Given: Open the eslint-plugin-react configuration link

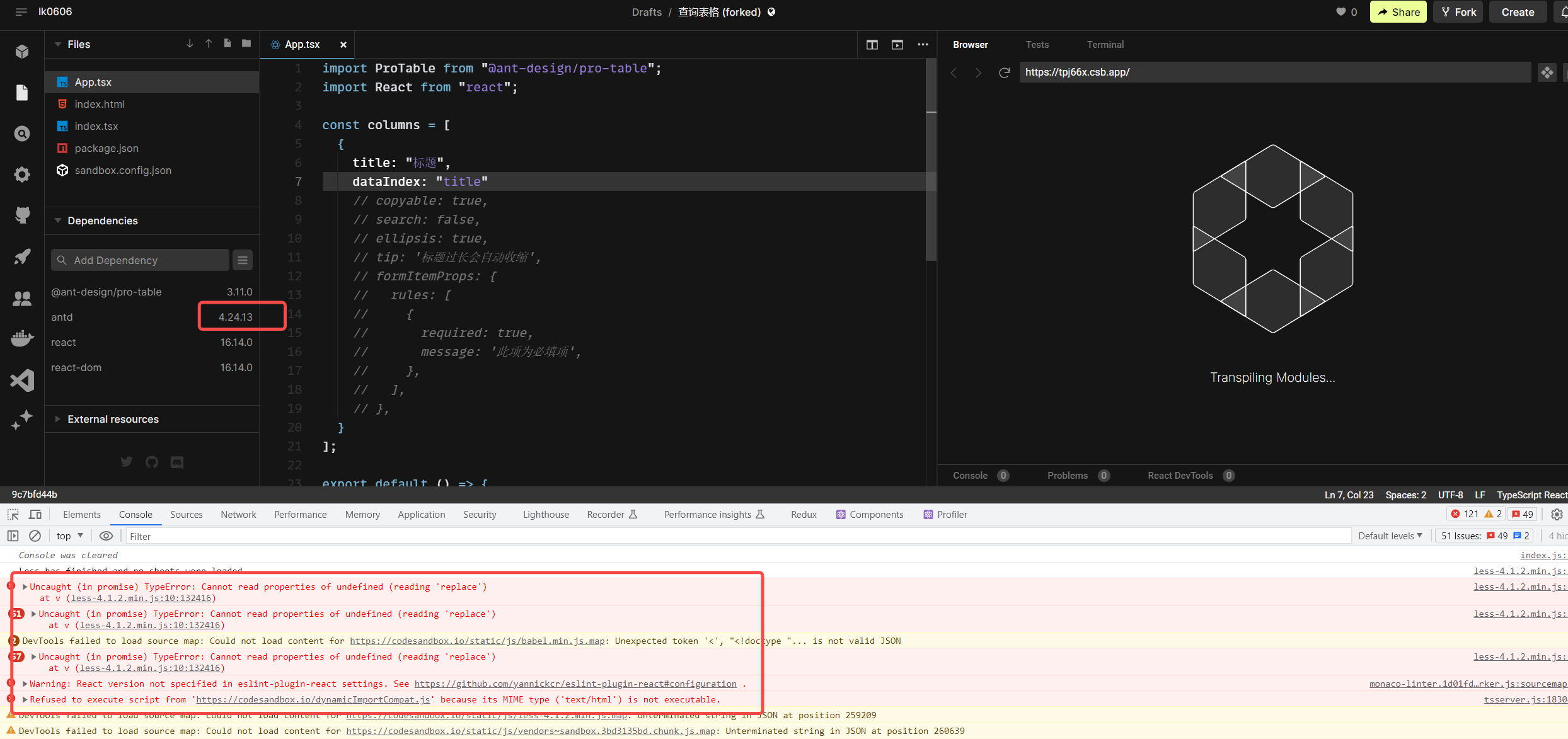Looking at the screenshot, I should click(575, 684).
